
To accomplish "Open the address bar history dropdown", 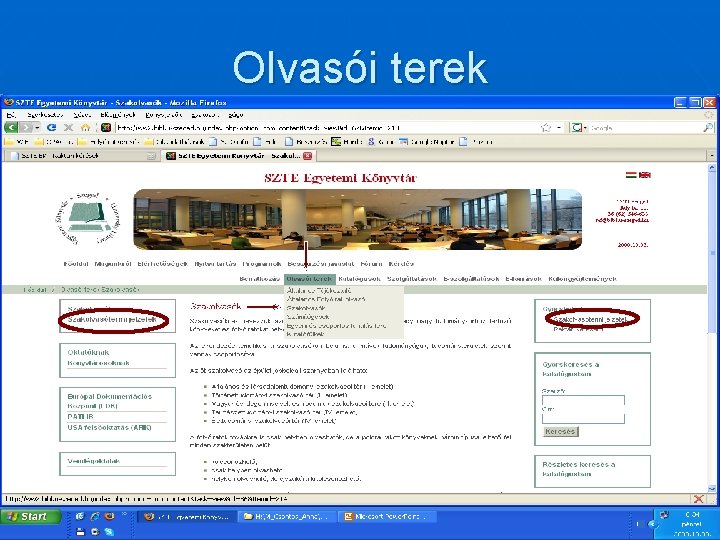I will [559, 127].
